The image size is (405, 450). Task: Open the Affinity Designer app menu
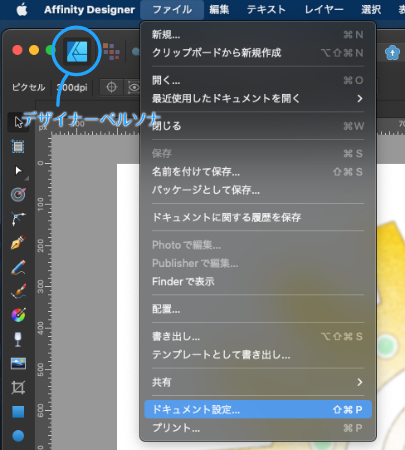89,10
